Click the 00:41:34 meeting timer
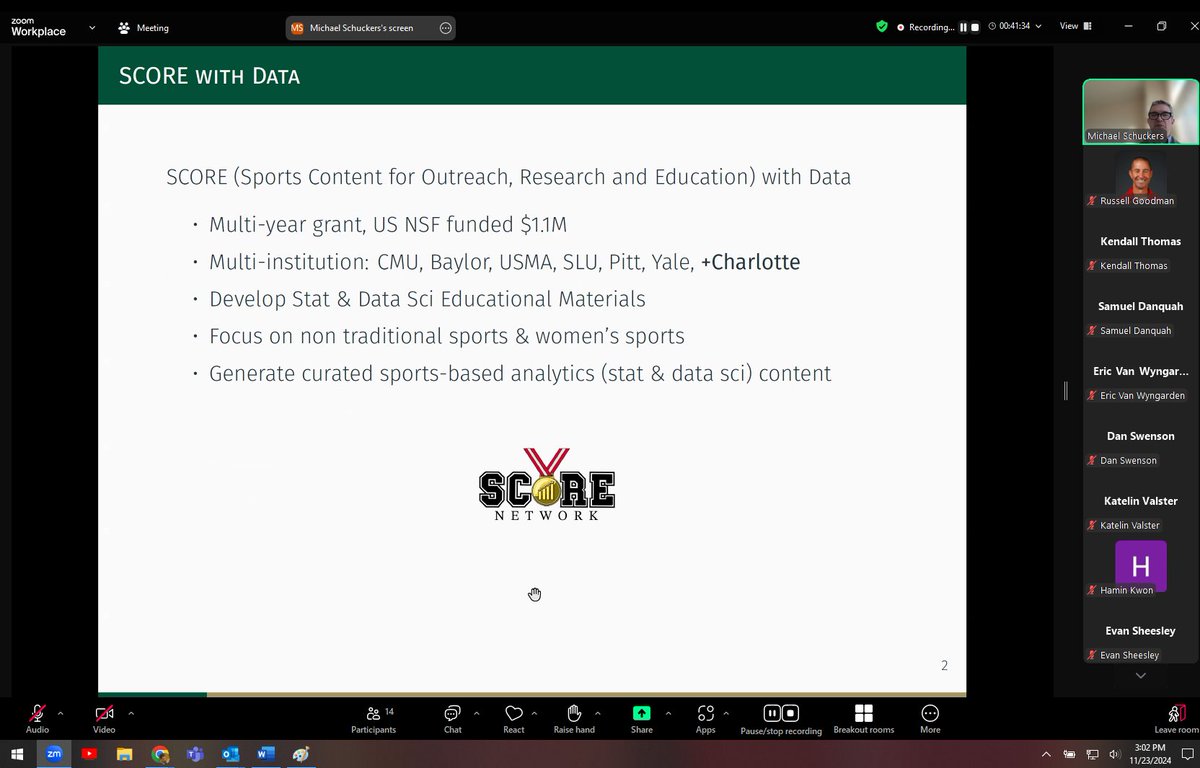The image size is (1200, 768). point(1014,27)
